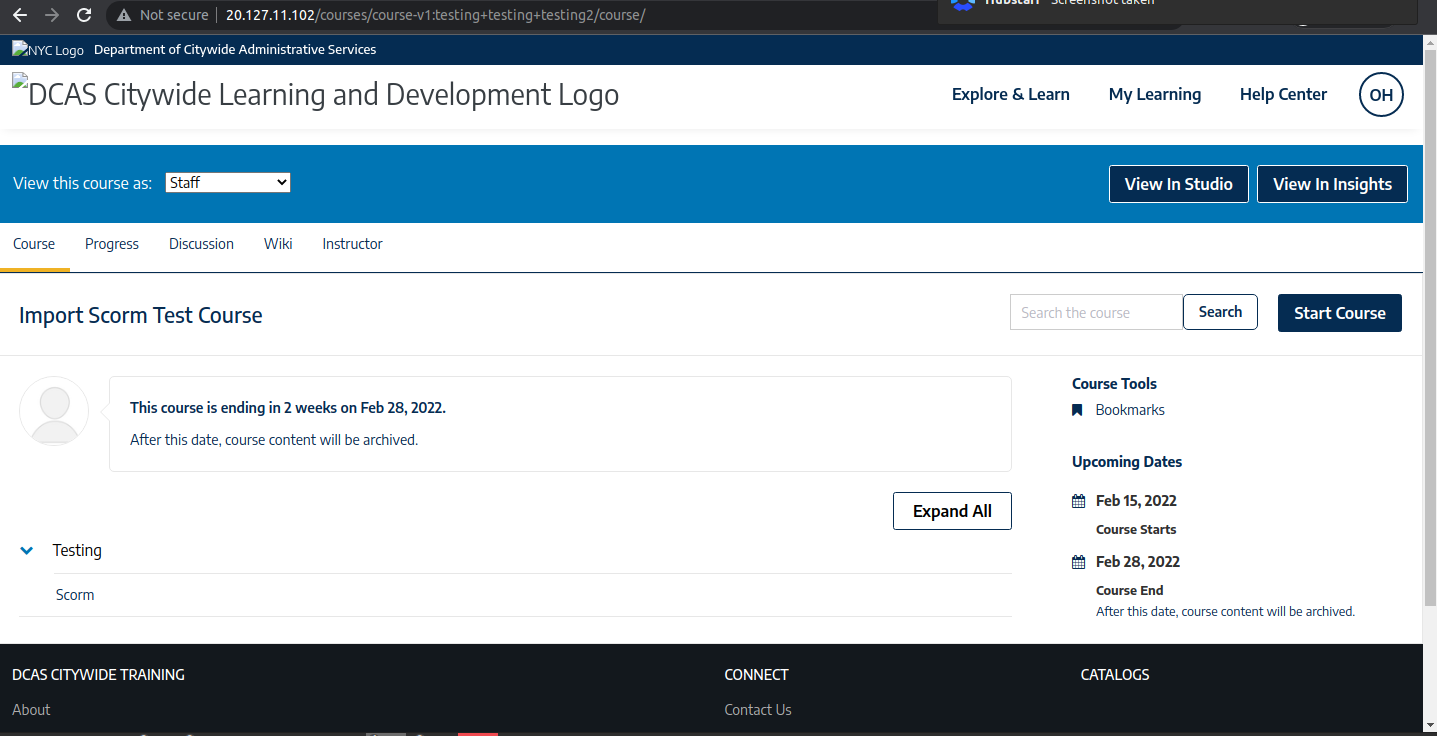Open the Wiki tab
The width and height of the screenshot is (1437, 736).
point(278,244)
